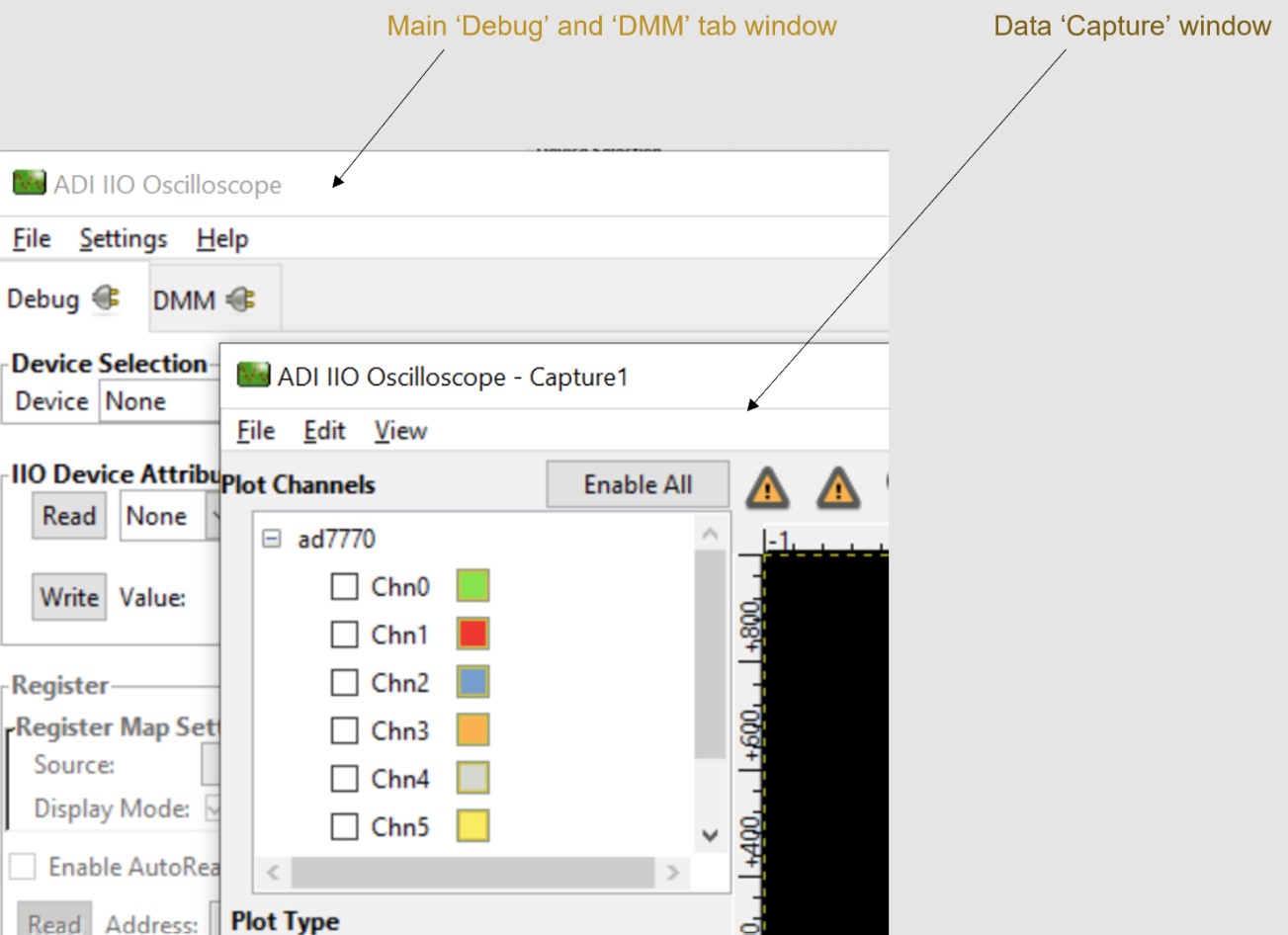Viewport: 1288px width, 935px height.
Task: Enable the Chn0 channel checkbox
Action: click(x=344, y=586)
